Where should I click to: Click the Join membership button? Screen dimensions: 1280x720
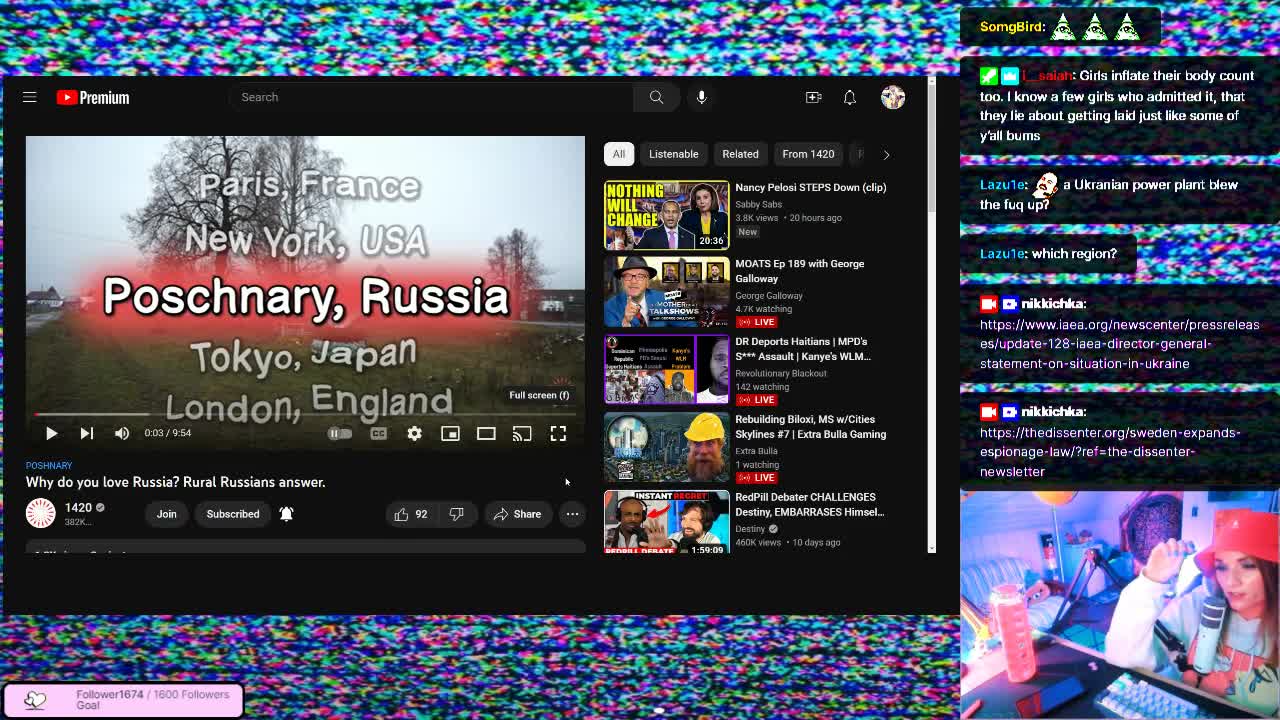pos(166,514)
